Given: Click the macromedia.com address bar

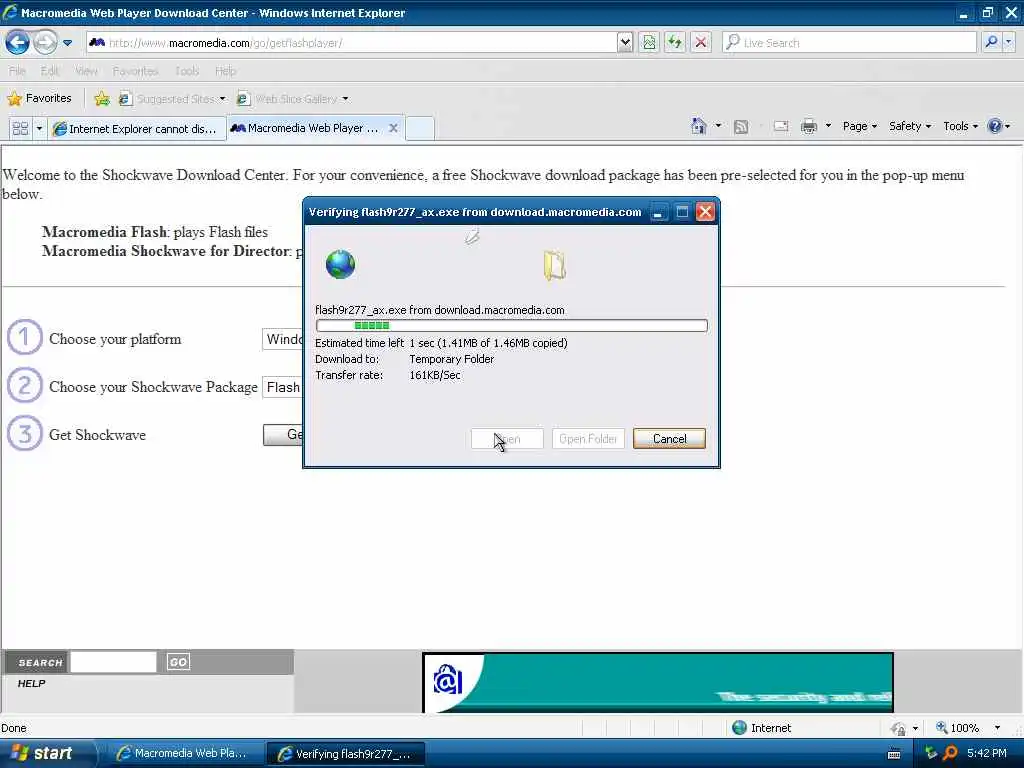Looking at the screenshot, I should pos(351,43).
